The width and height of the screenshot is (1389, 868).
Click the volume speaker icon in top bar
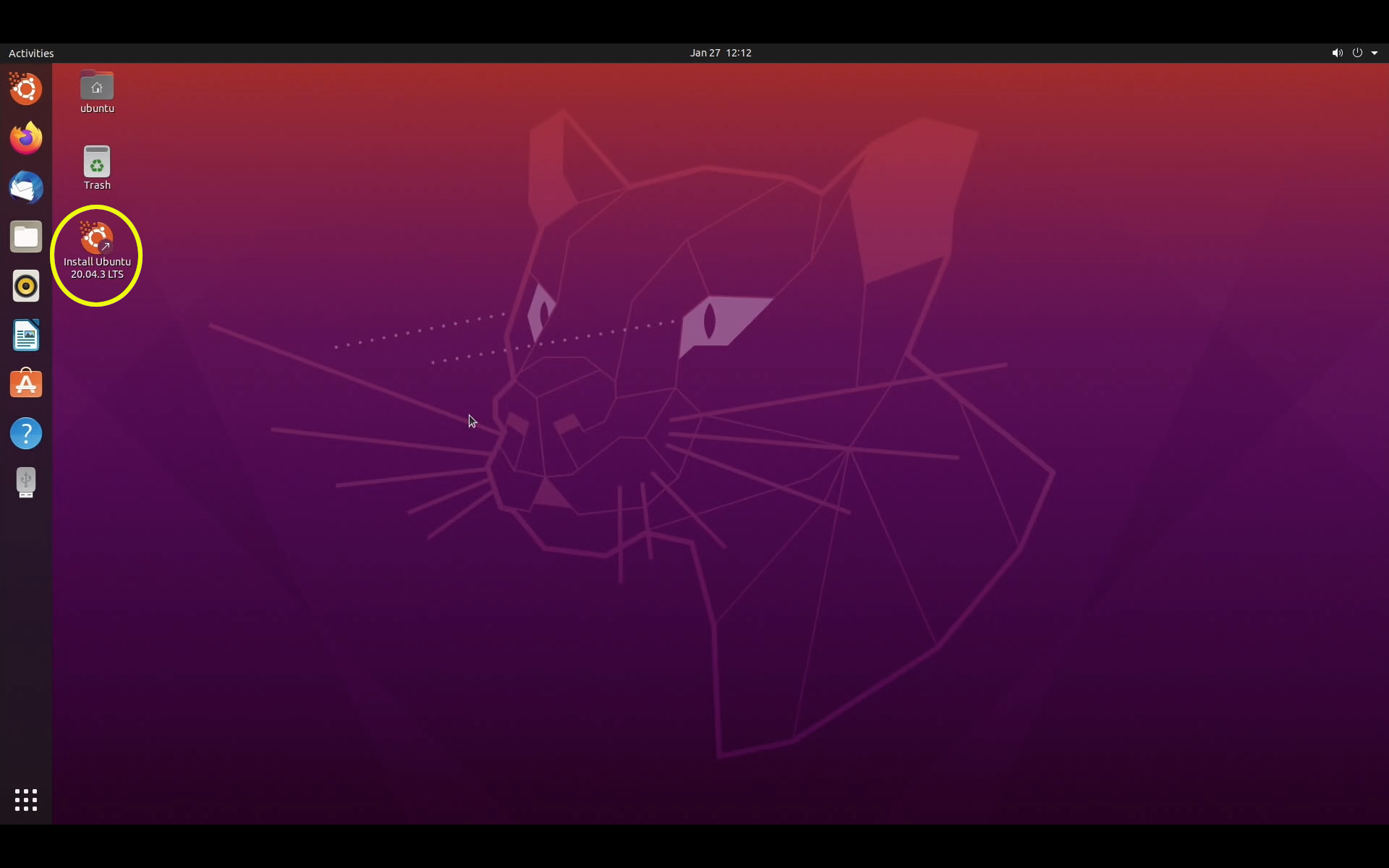click(1337, 53)
